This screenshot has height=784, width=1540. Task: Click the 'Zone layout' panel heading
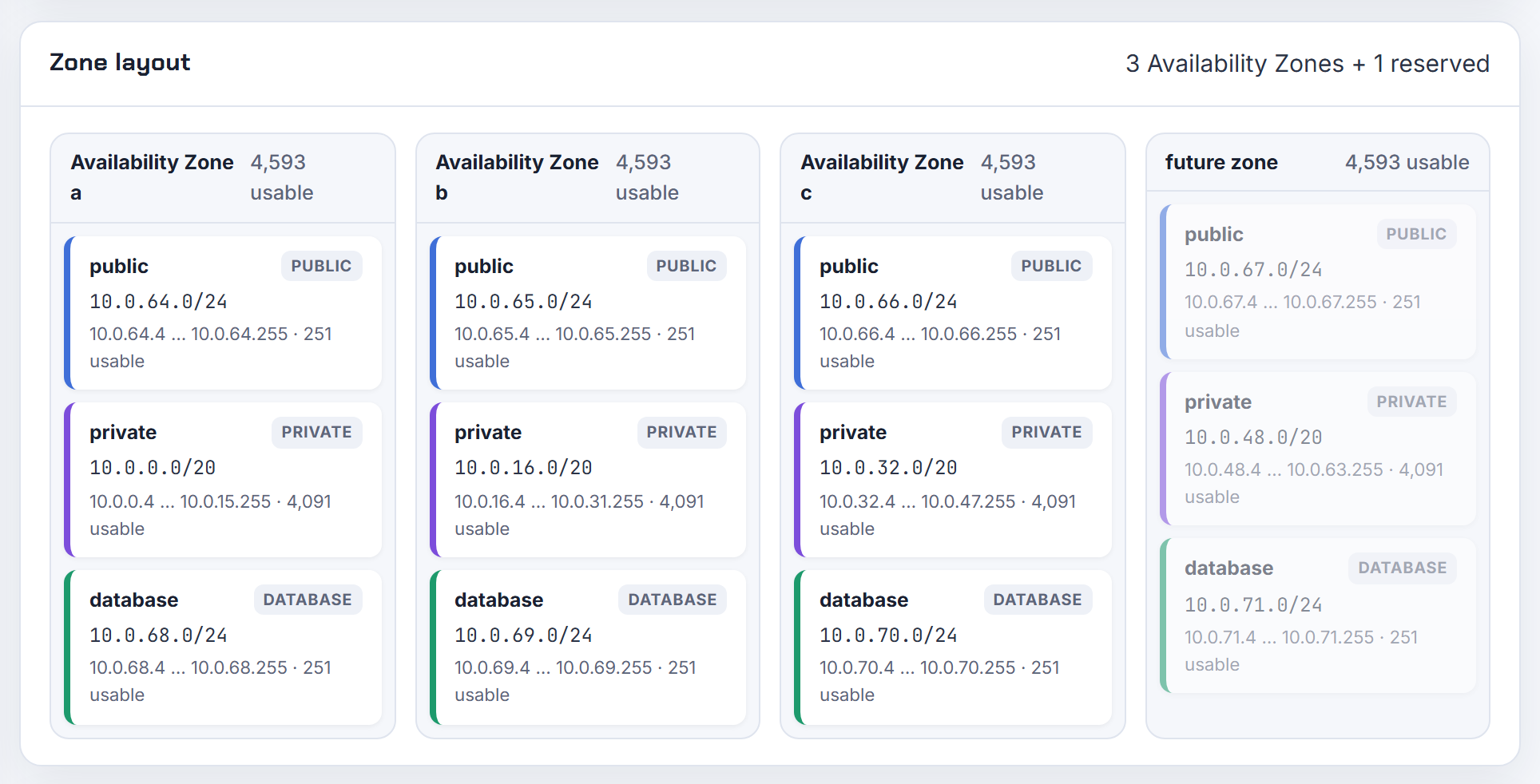(120, 63)
